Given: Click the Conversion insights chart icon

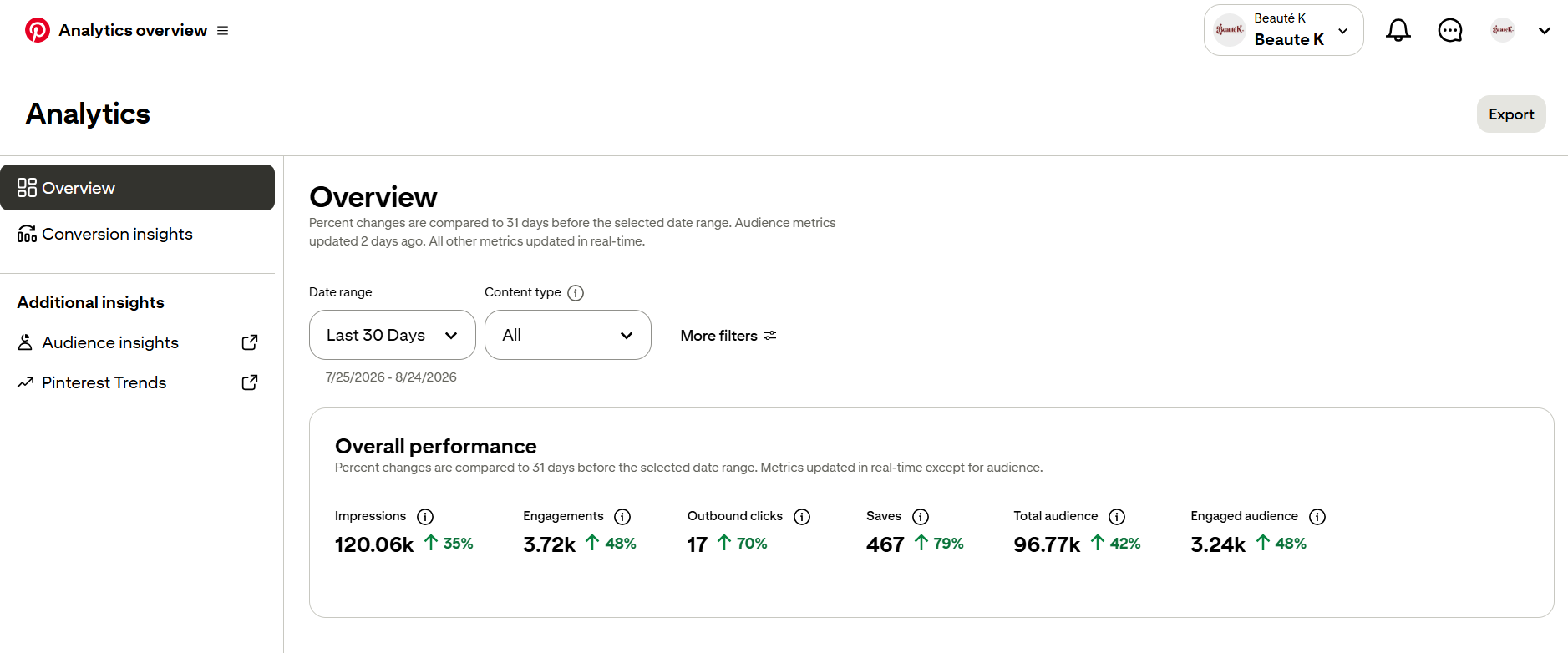Looking at the screenshot, I should pyautogui.click(x=27, y=234).
